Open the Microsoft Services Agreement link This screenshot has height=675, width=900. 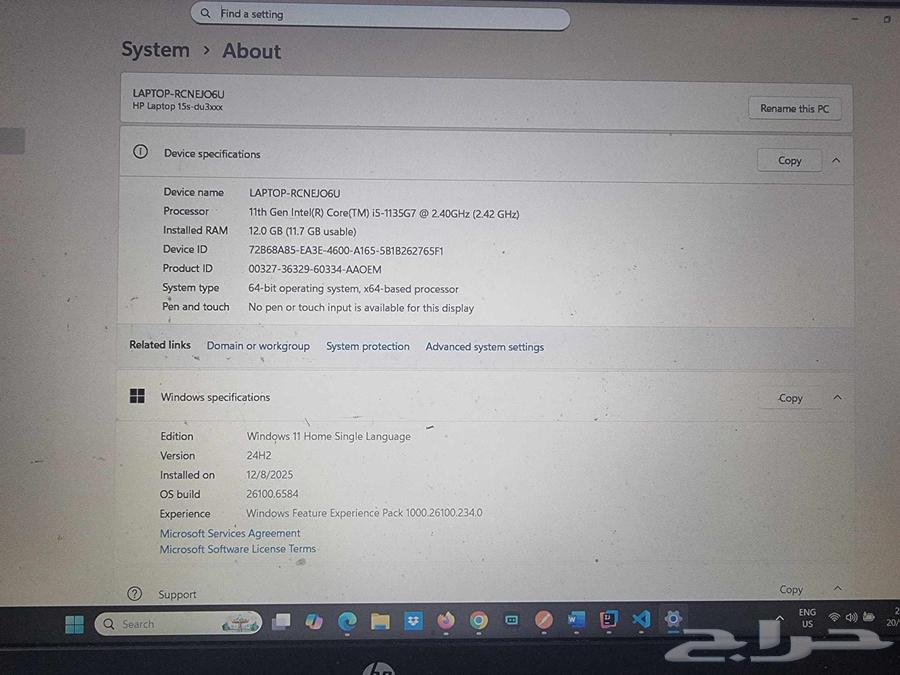pos(230,533)
